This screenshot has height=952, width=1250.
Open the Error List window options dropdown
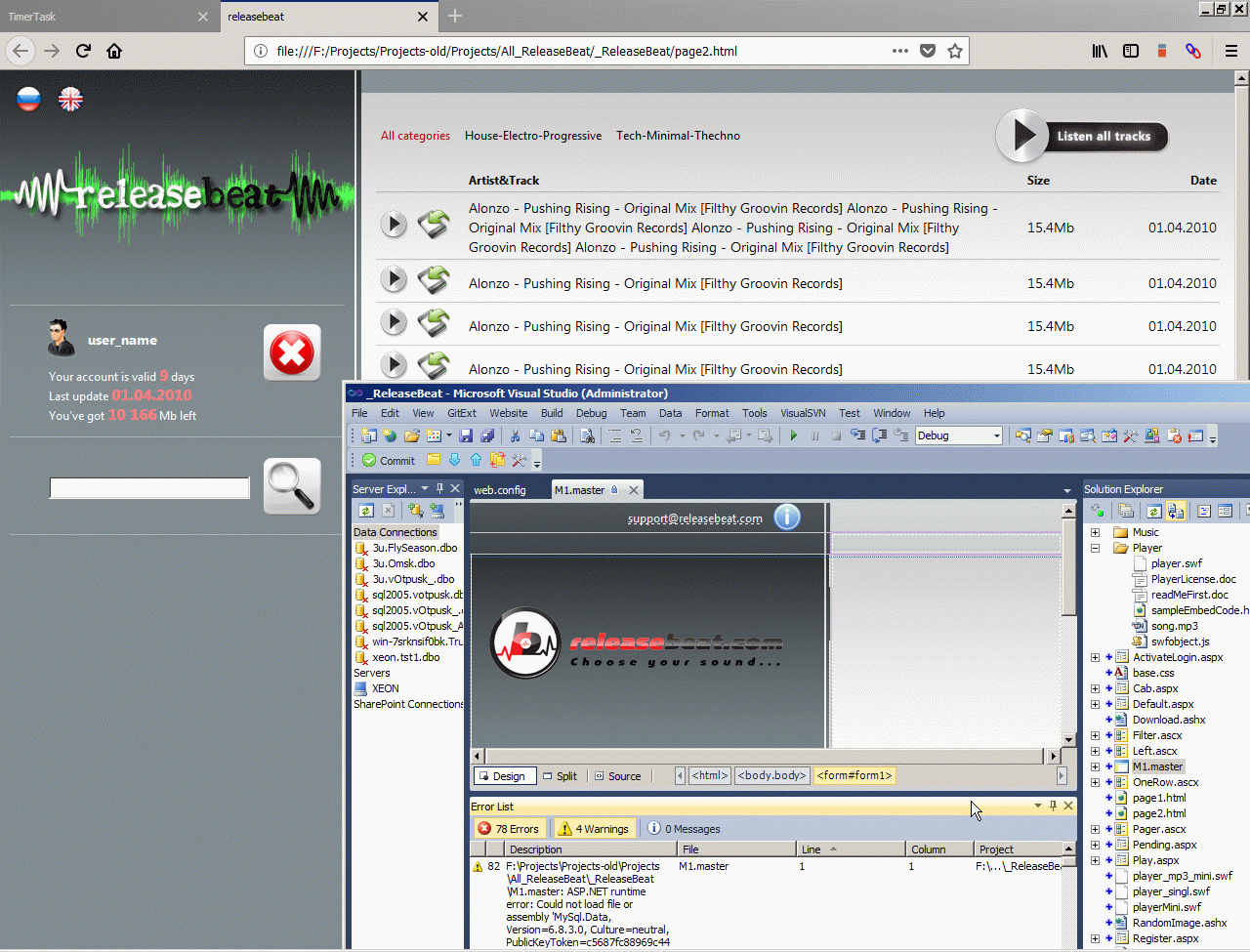click(x=1037, y=806)
